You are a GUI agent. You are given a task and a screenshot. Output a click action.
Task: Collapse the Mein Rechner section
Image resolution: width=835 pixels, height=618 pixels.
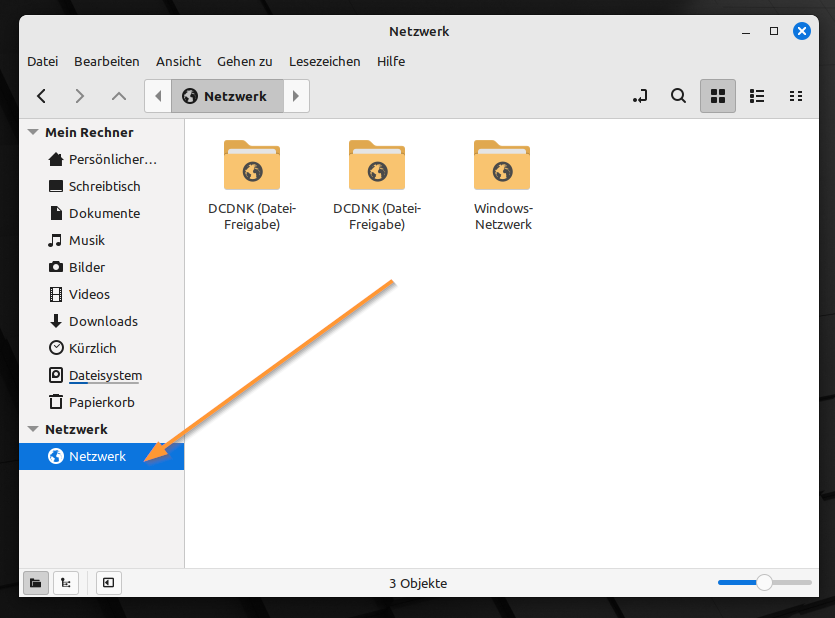click(x=33, y=132)
